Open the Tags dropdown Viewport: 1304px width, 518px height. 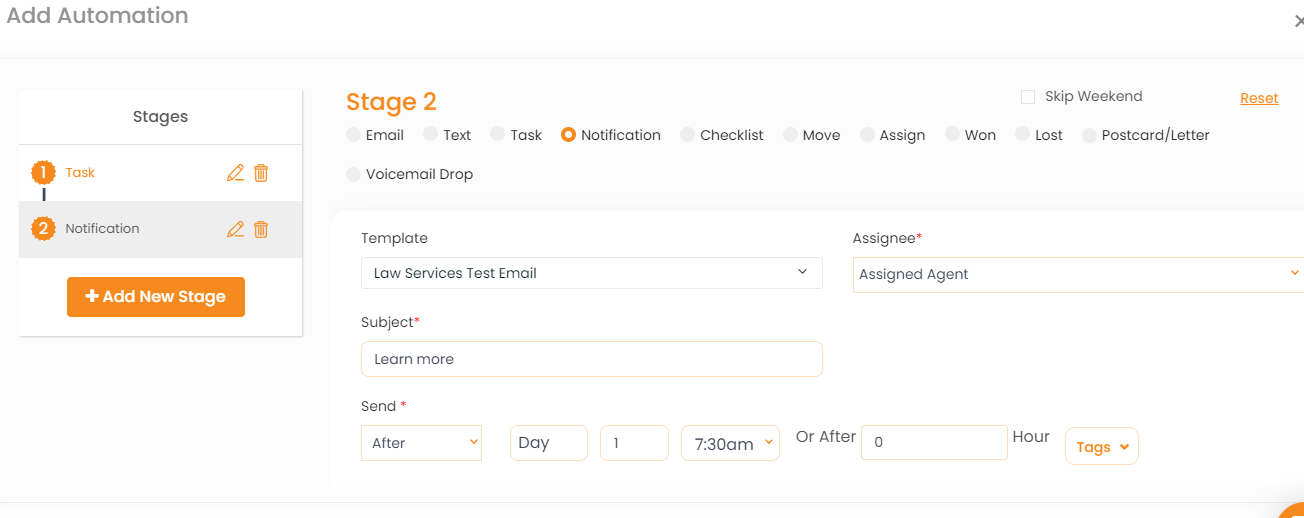point(1102,447)
